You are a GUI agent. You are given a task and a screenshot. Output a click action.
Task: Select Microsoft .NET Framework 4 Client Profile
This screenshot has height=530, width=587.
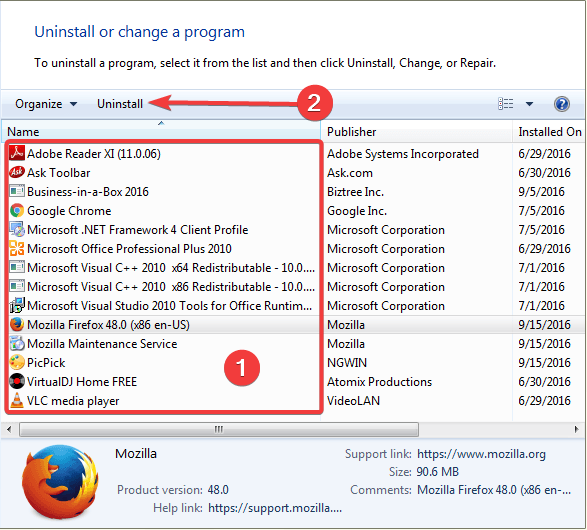pyautogui.click(x=137, y=229)
